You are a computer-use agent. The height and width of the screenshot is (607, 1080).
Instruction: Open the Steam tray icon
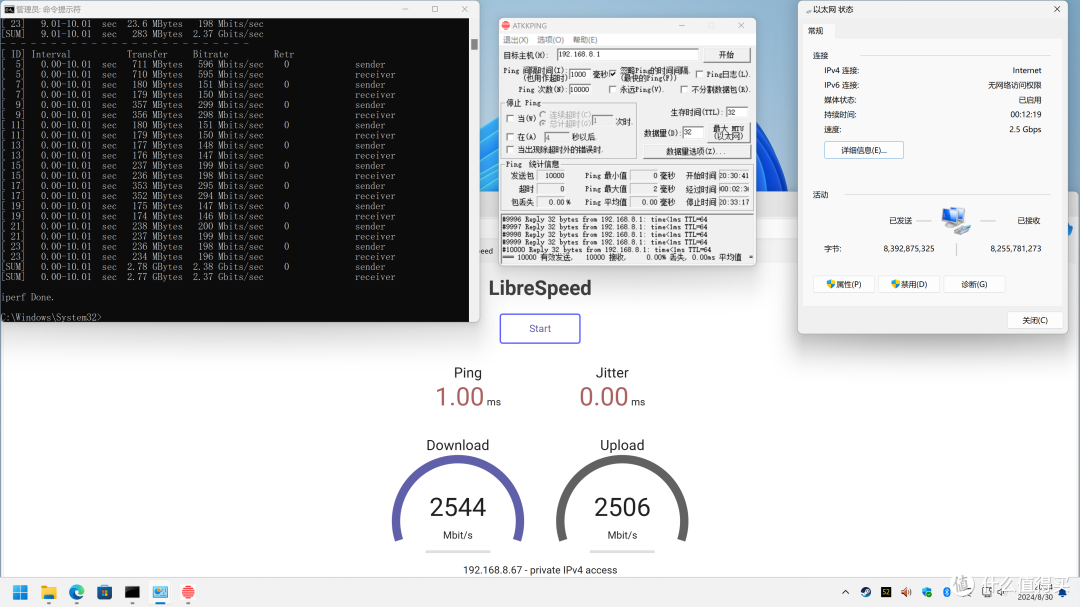tap(866, 593)
